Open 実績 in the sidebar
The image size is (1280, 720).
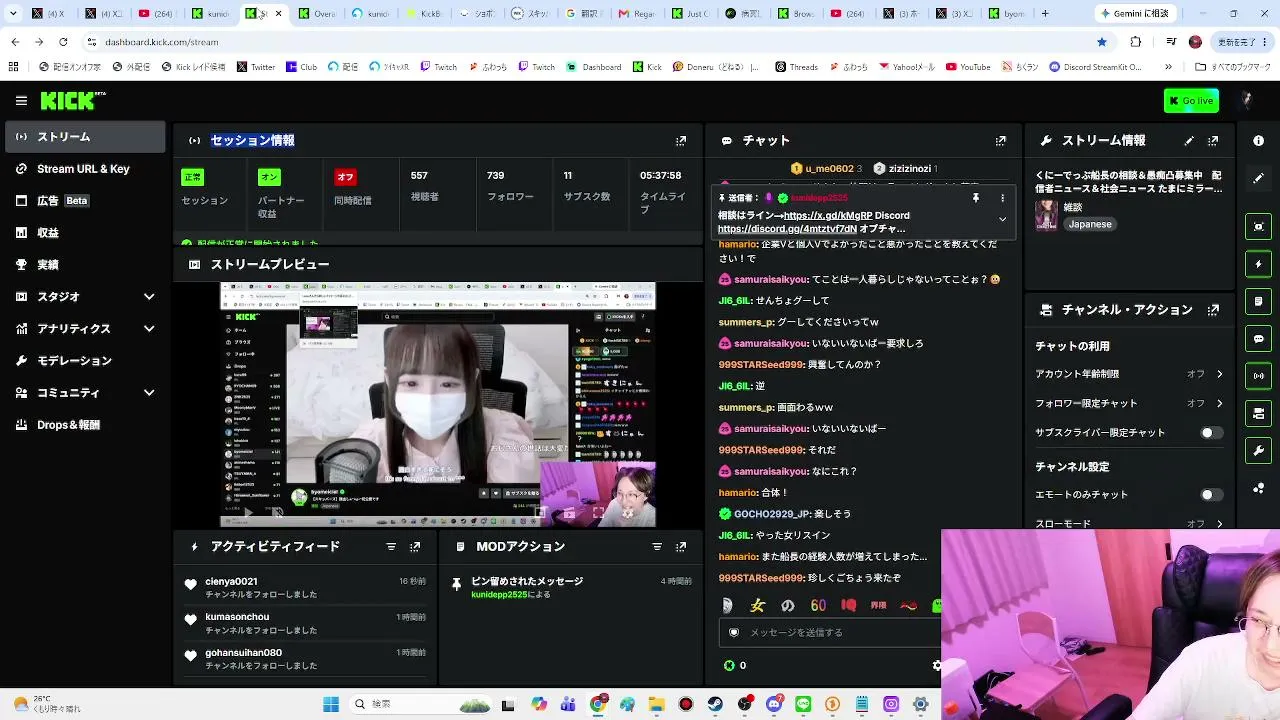[x=83, y=265]
